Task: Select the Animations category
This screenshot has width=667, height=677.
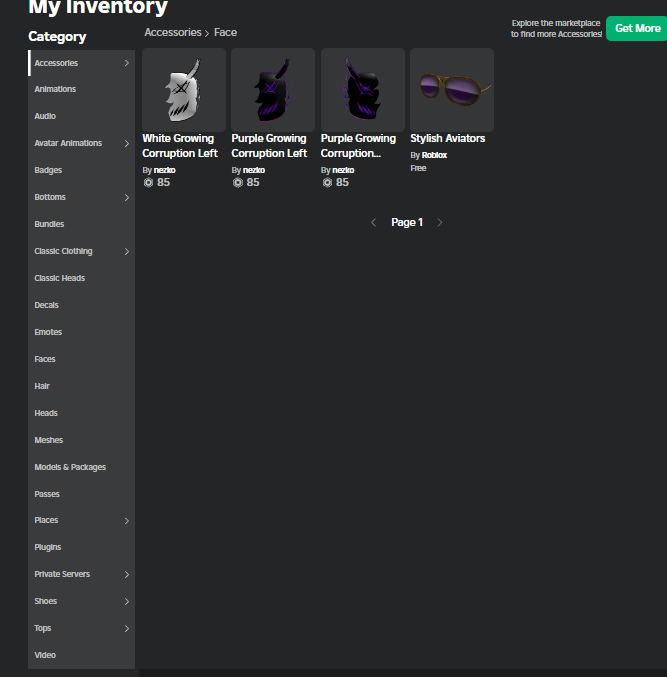Action: [x=82, y=89]
